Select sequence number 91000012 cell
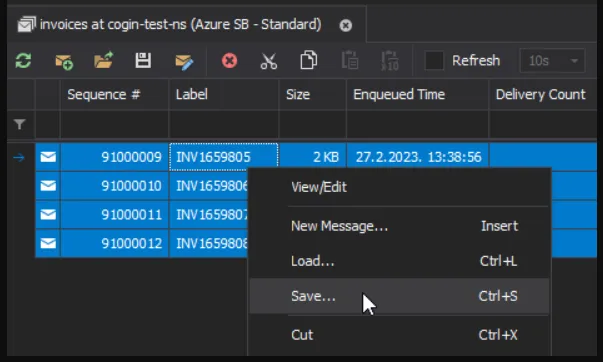Viewport: 603px width, 362px height. pyautogui.click(x=114, y=243)
